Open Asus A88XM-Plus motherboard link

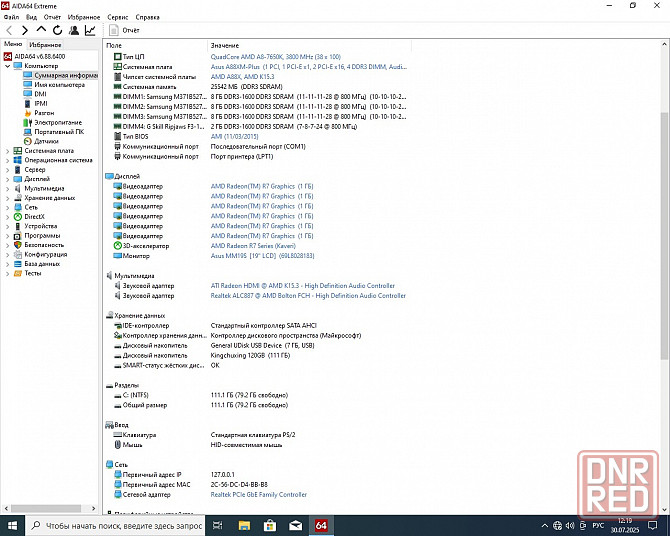309,67
